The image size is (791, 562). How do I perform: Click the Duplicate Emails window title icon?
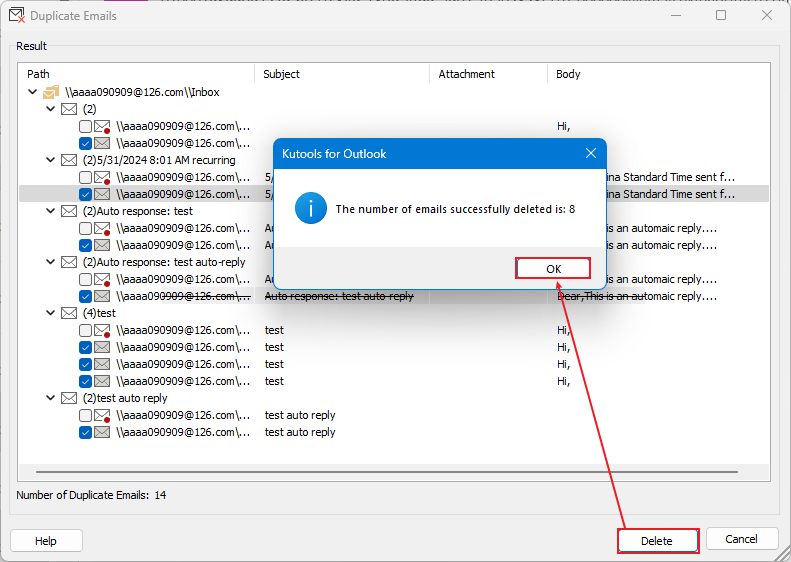click(16, 16)
